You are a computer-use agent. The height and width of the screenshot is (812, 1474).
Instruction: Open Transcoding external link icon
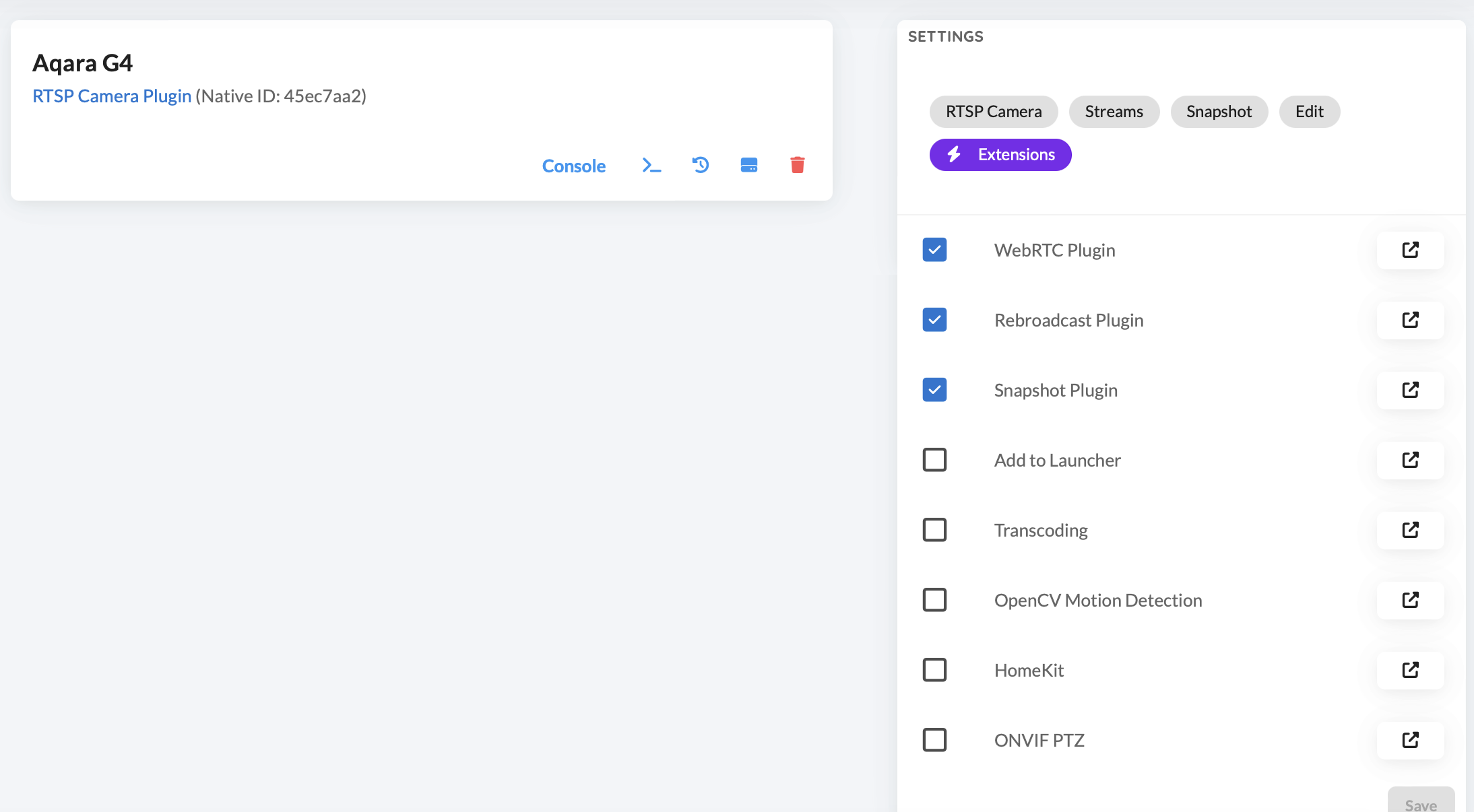tap(1410, 531)
